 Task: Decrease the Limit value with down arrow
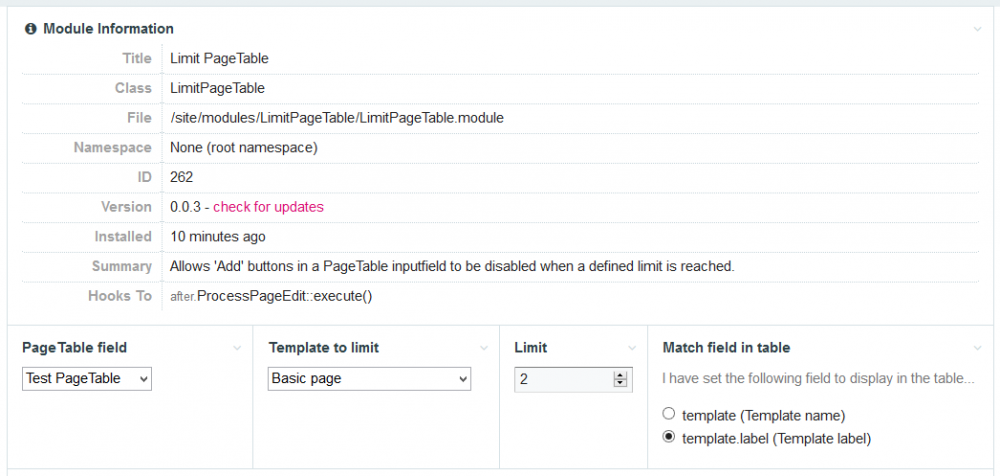[x=620, y=384]
